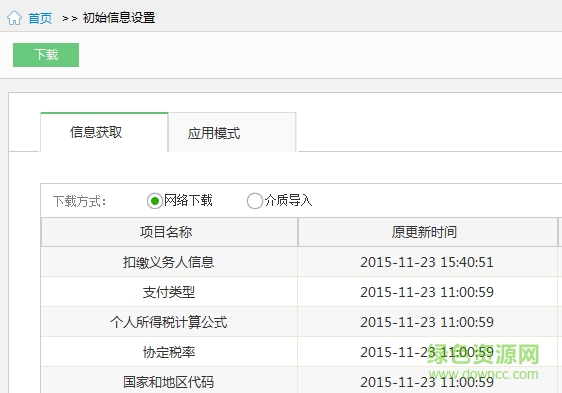Click the update time for 个人所得税计算公式
Image resolution: width=562 pixels, height=393 pixels.
(427, 322)
